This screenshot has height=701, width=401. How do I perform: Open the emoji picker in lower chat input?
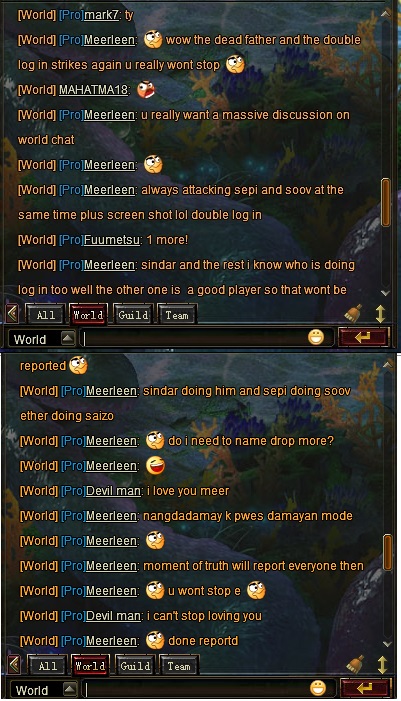pyautogui.click(x=318, y=688)
